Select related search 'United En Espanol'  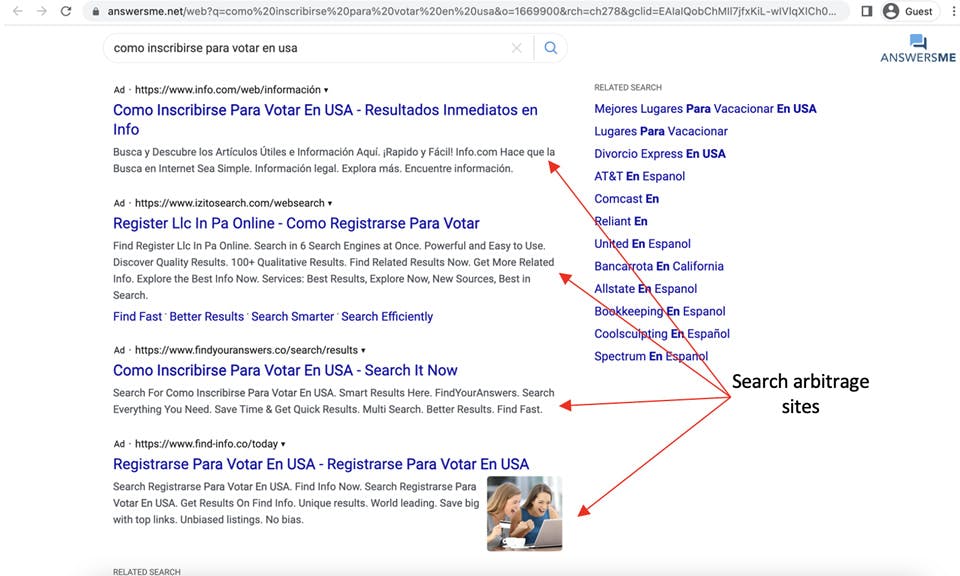[x=642, y=244]
